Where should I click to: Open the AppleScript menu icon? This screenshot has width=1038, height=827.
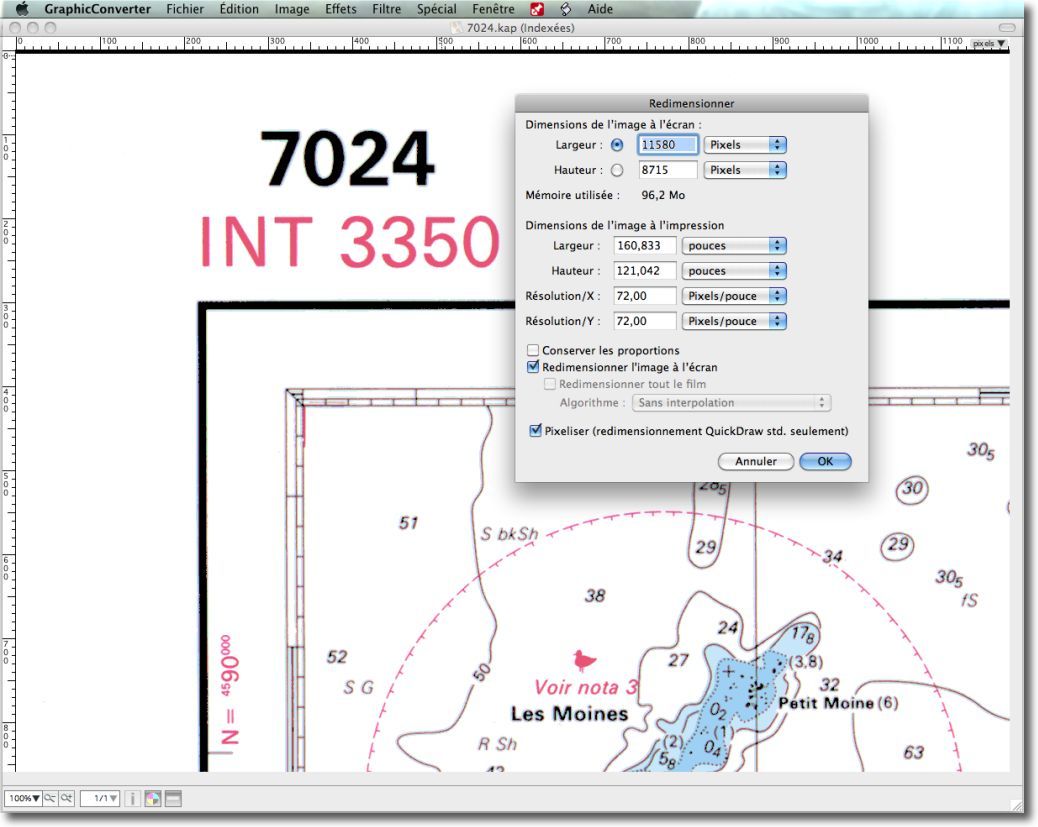pos(566,9)
